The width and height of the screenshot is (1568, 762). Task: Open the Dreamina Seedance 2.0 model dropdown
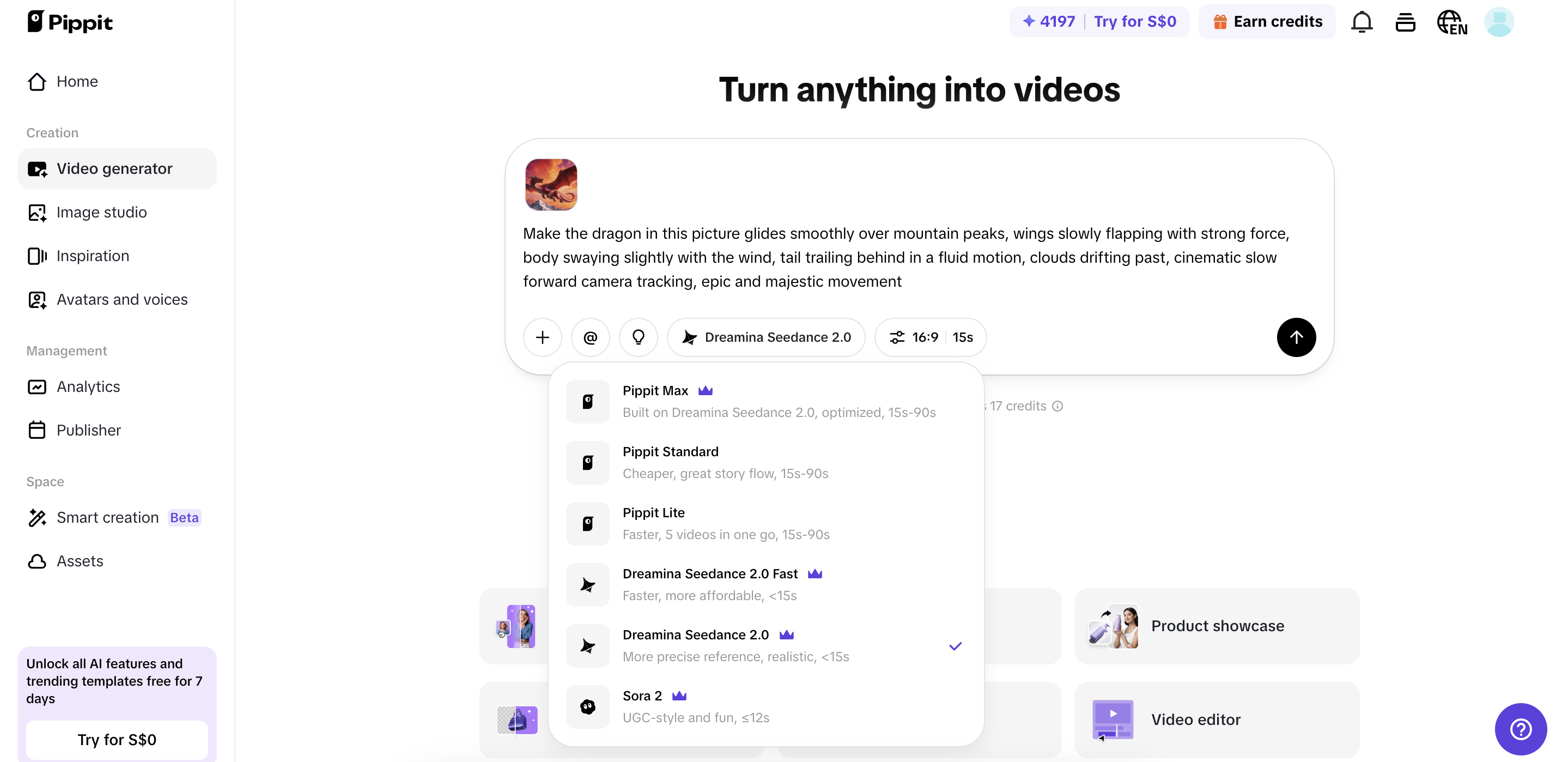pos(767,337)
